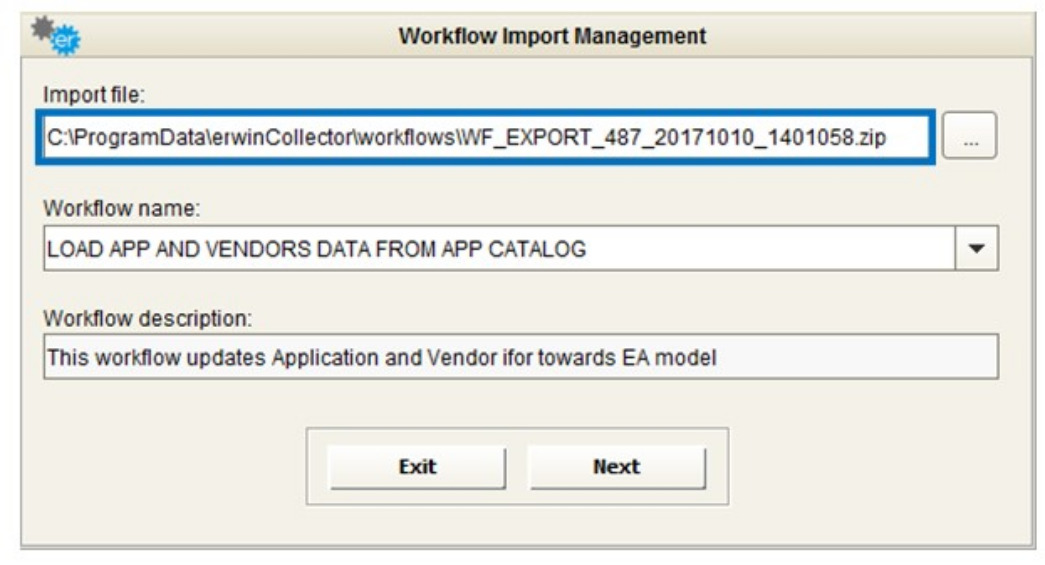Click the Workflow Import Management title bar
1045x565 pixels.
[552, 36]
